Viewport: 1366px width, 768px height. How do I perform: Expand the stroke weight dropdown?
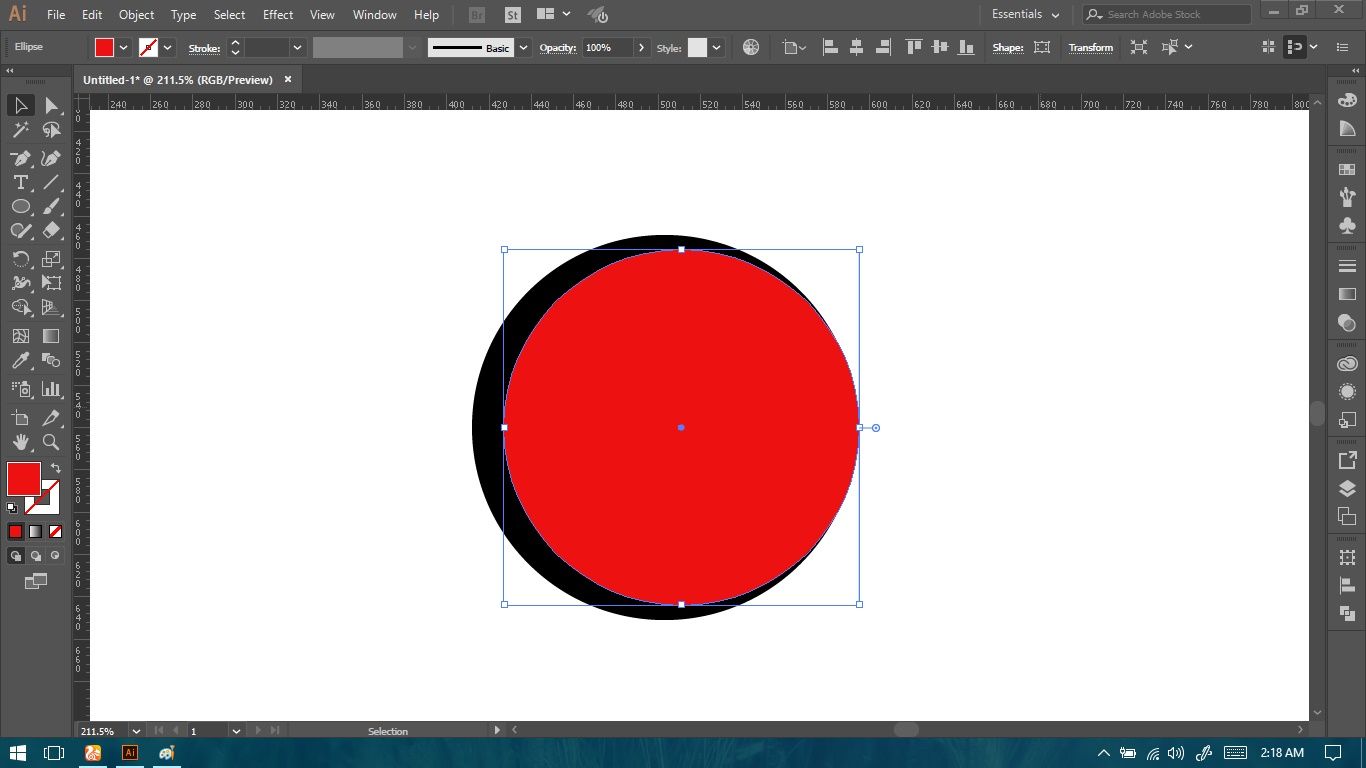(x=297, y=47)
